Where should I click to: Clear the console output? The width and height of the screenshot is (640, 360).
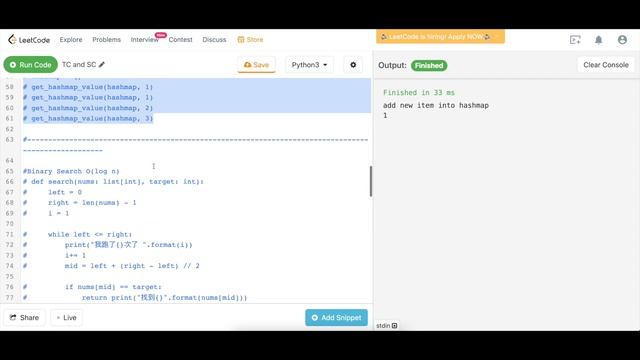606,65
